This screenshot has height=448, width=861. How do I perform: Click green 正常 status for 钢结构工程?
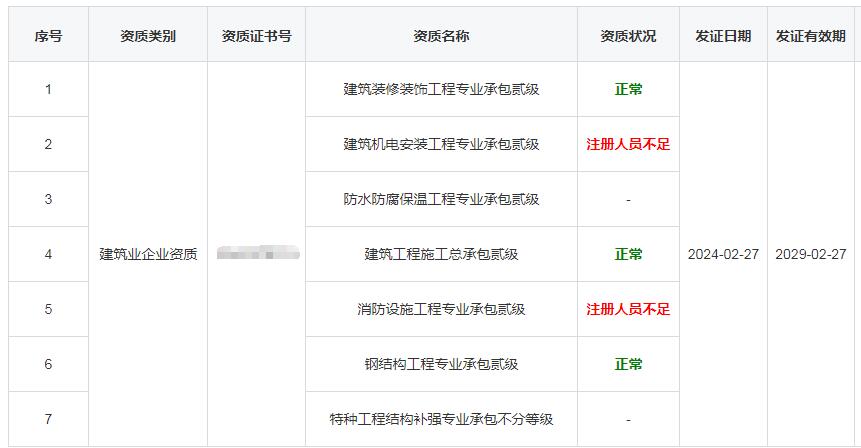628,364
